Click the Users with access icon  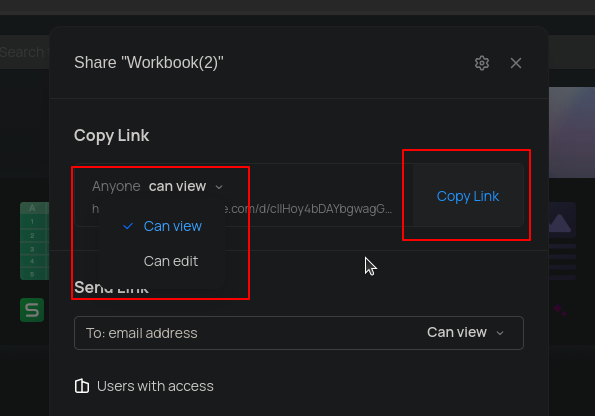point(82,386)
